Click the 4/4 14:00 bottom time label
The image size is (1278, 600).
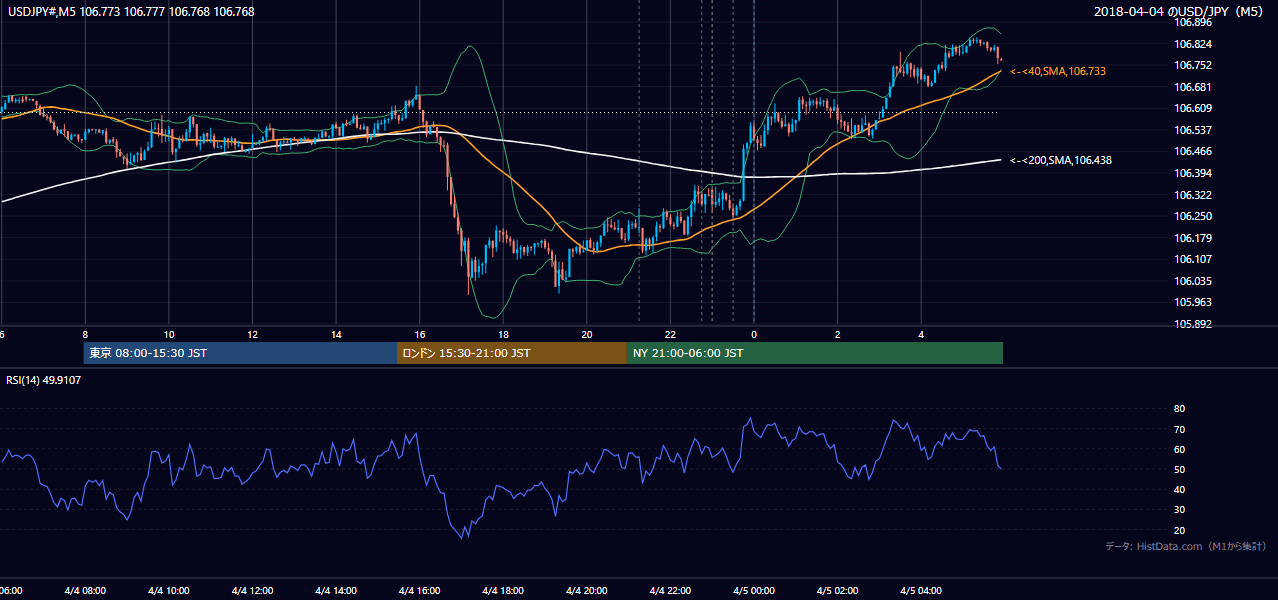tap(336, 591)
